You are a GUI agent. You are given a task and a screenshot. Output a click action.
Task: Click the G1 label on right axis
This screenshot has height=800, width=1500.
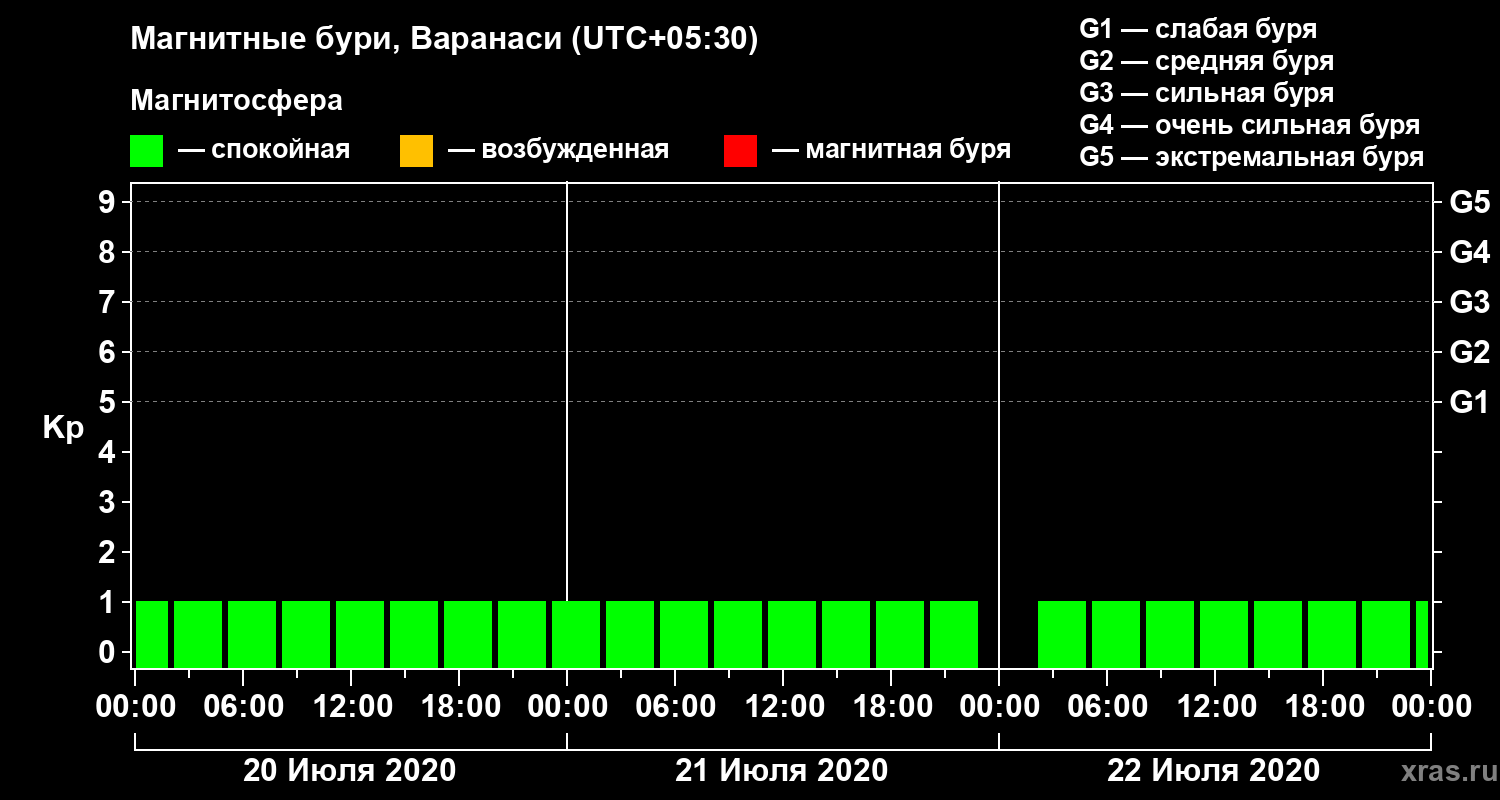point(1469,402)
